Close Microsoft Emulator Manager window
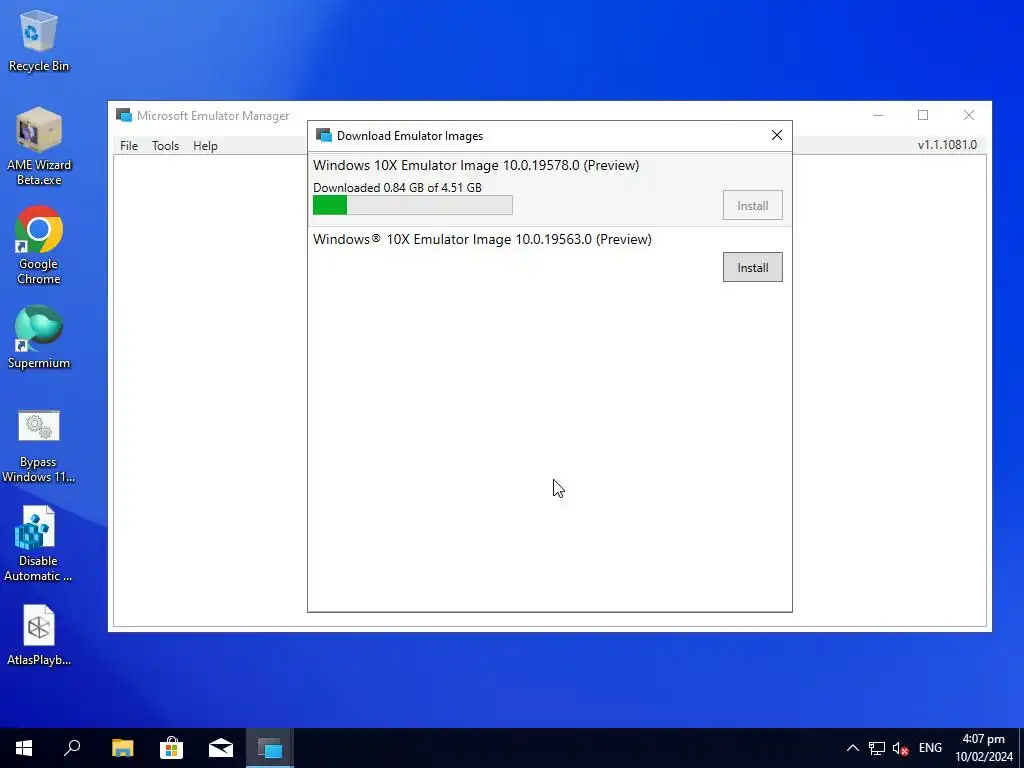 pyautogui.click(x=968, y=116)
